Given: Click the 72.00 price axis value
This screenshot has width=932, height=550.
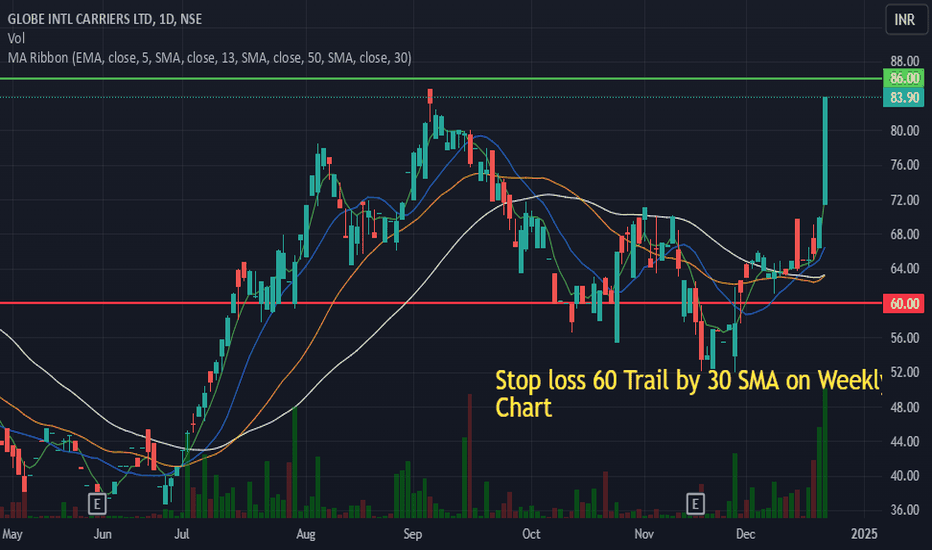Looking at the screenshot, I should [x=905, y=200].
